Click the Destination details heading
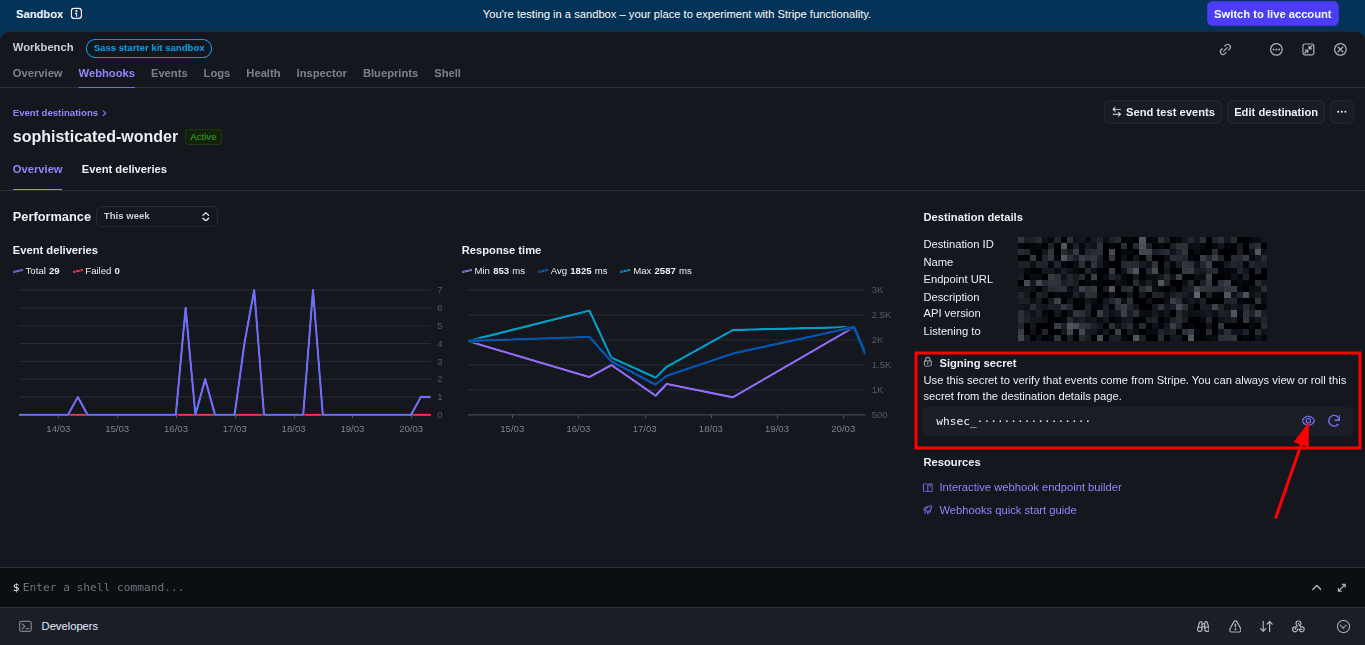 [973, 217]
